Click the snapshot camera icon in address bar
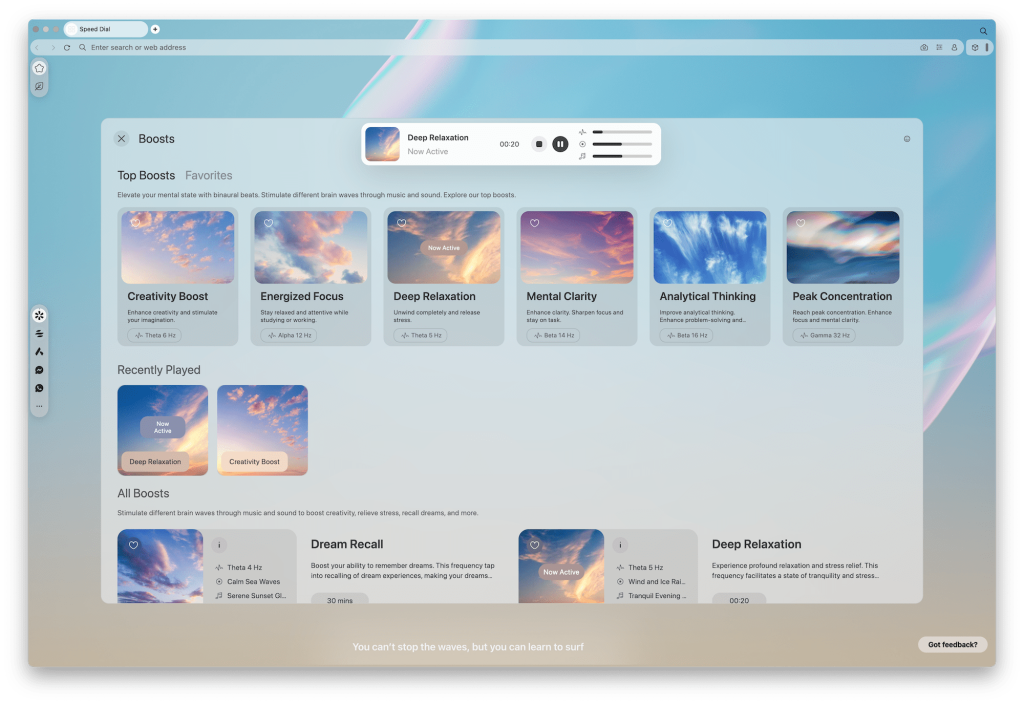 tap(923, 47)
